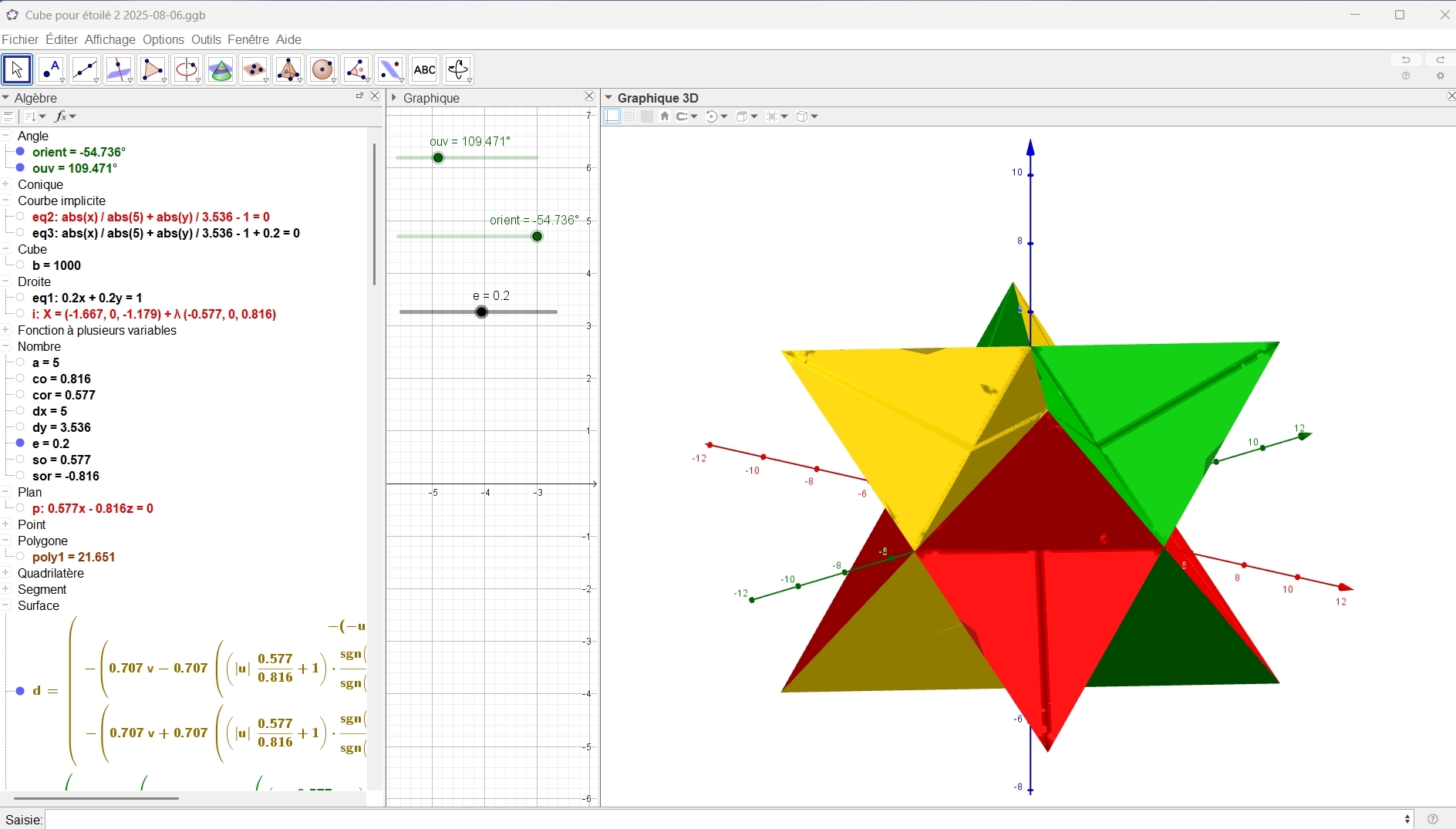Click the Saisie input field

[725, 819]
